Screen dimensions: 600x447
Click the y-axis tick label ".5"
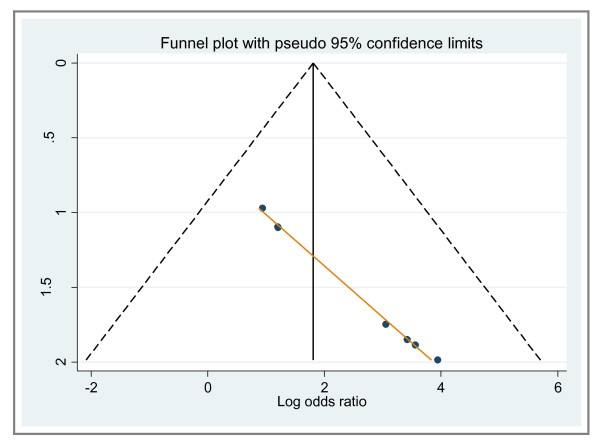59,137
